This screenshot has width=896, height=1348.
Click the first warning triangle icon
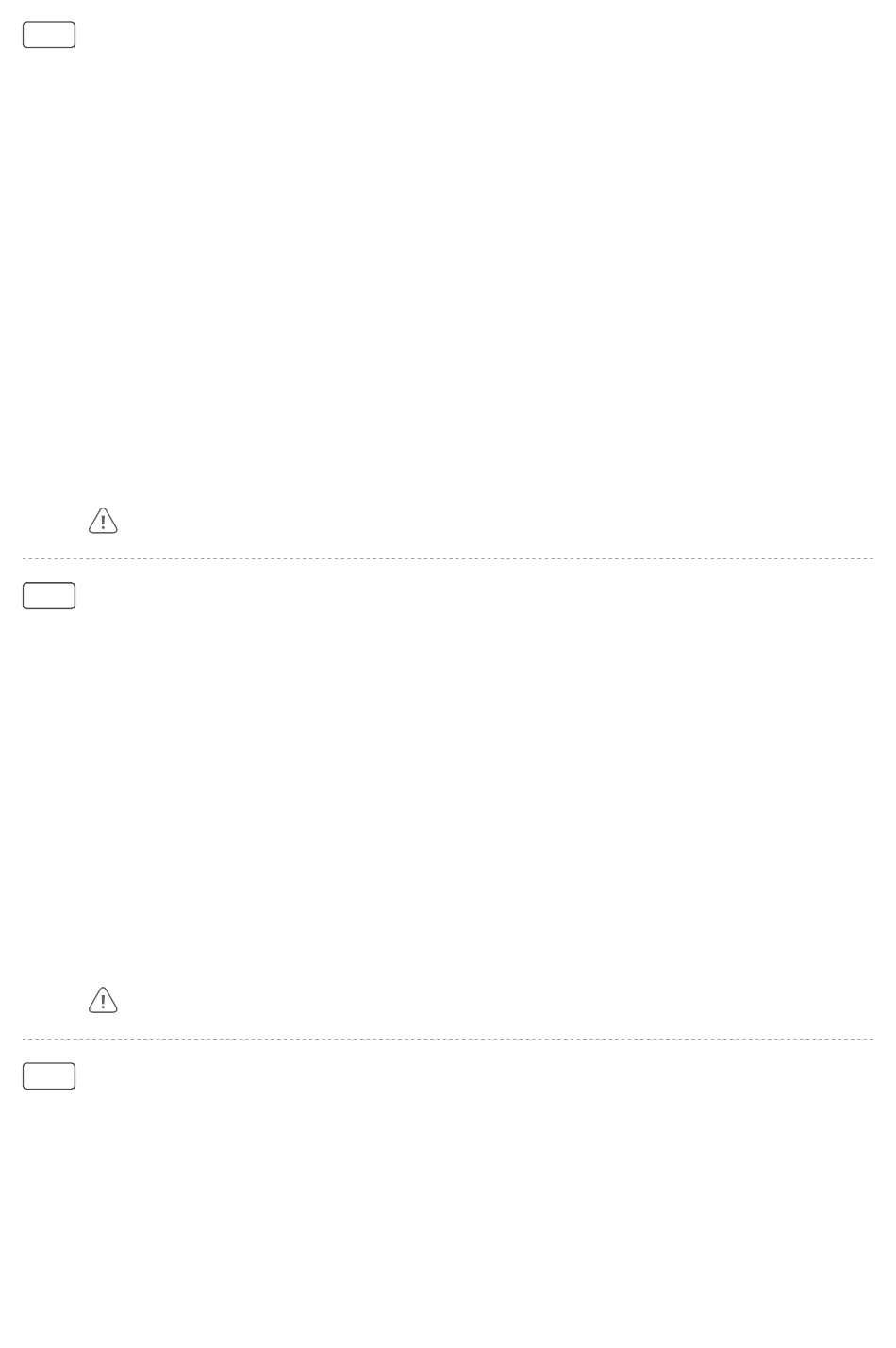(103, 521)
